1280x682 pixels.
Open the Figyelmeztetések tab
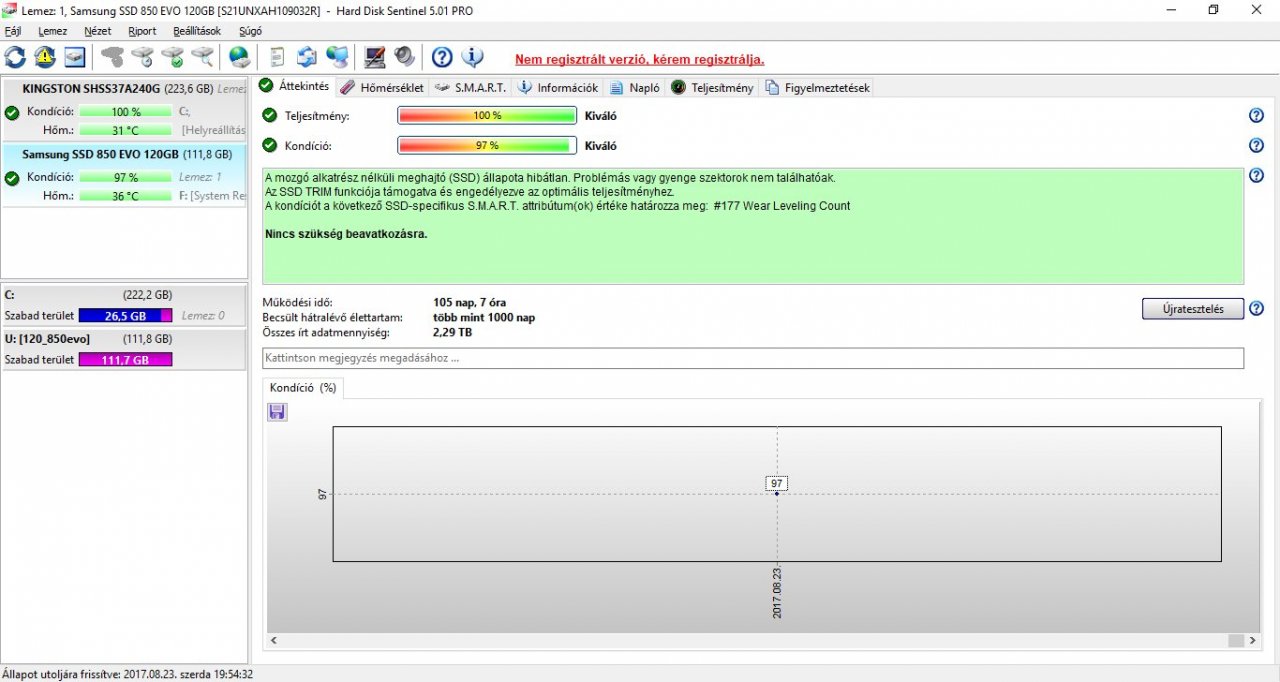[818, 88]
